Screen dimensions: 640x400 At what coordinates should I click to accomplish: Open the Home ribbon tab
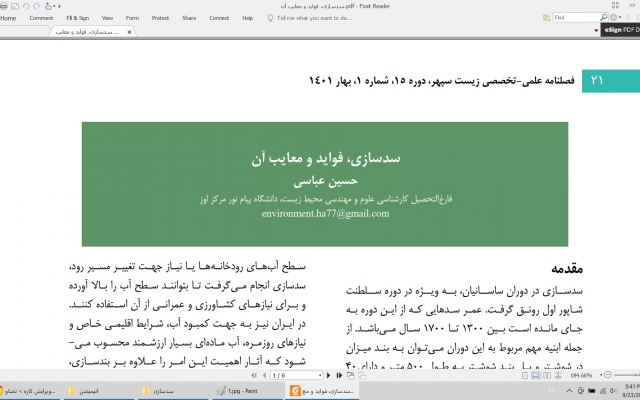point(8,18)
